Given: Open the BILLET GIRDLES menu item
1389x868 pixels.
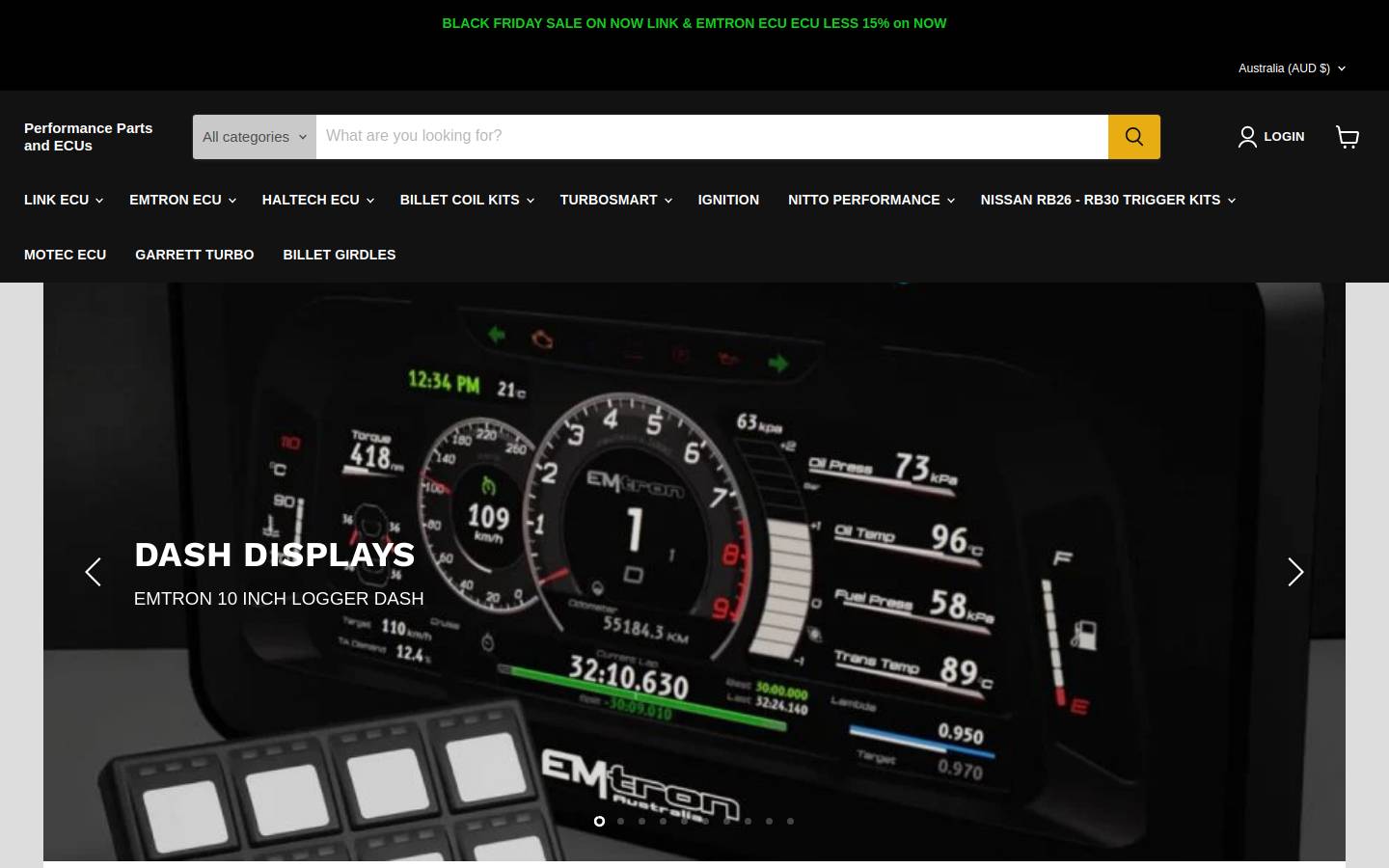Looking at the screenshot, I should (x=340, y=255).
